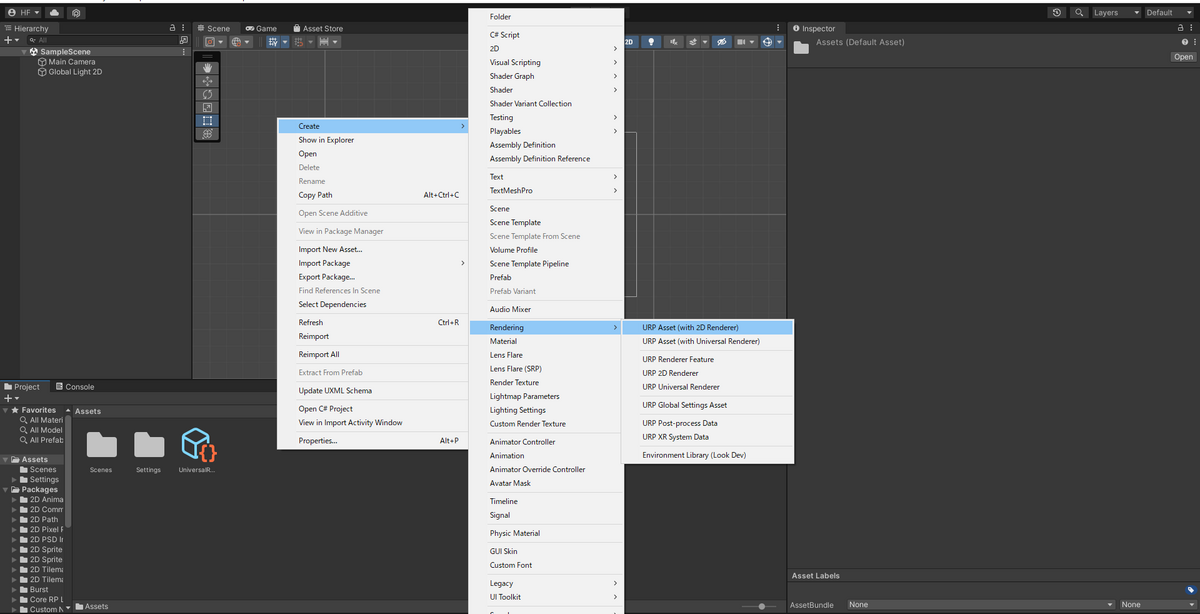
Task: Click Show in Explorer menu item
Action: [374, 140]
